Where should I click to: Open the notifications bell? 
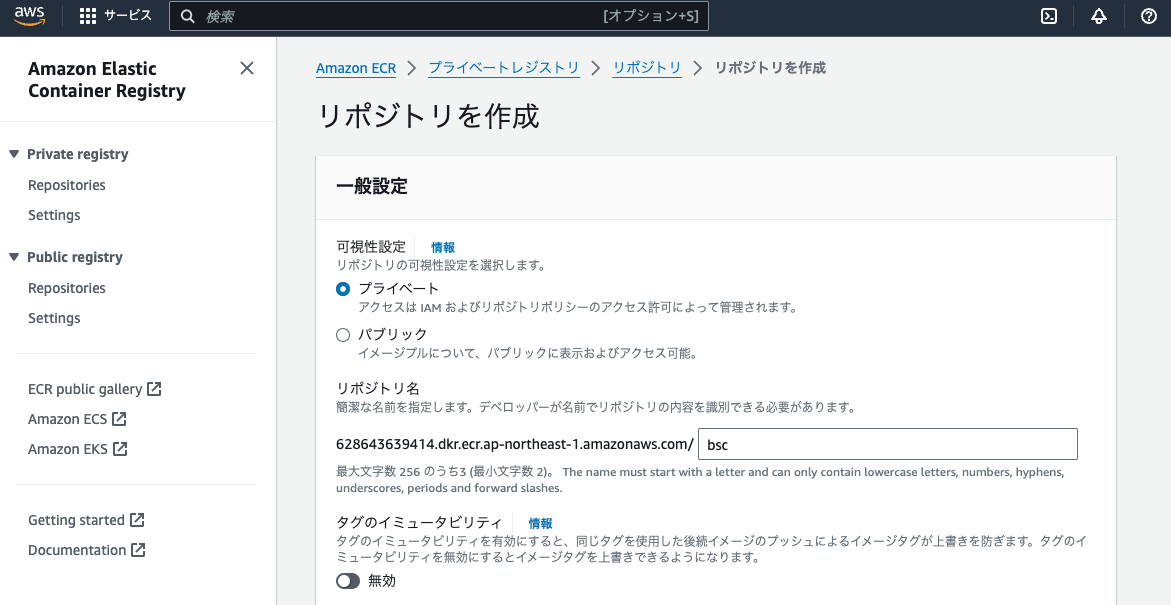[x=1098, y=15]
